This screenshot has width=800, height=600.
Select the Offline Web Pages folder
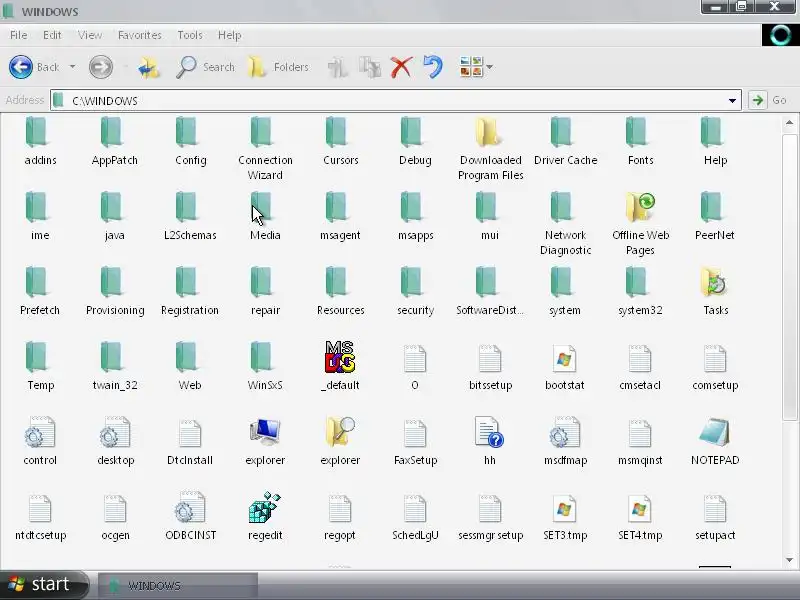[640, 207]
